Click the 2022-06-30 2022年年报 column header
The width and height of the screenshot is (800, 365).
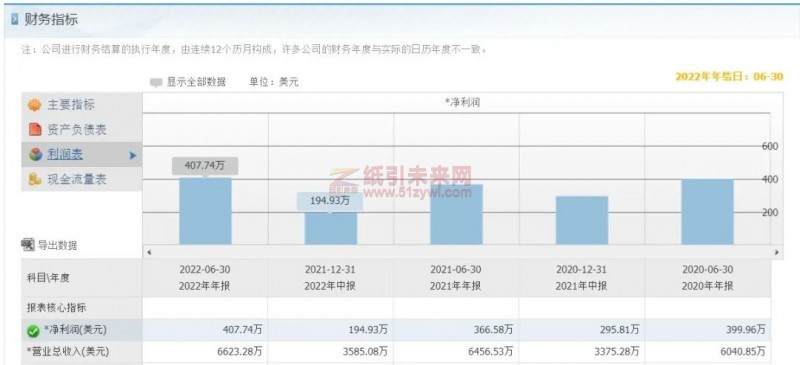point(205,278)
